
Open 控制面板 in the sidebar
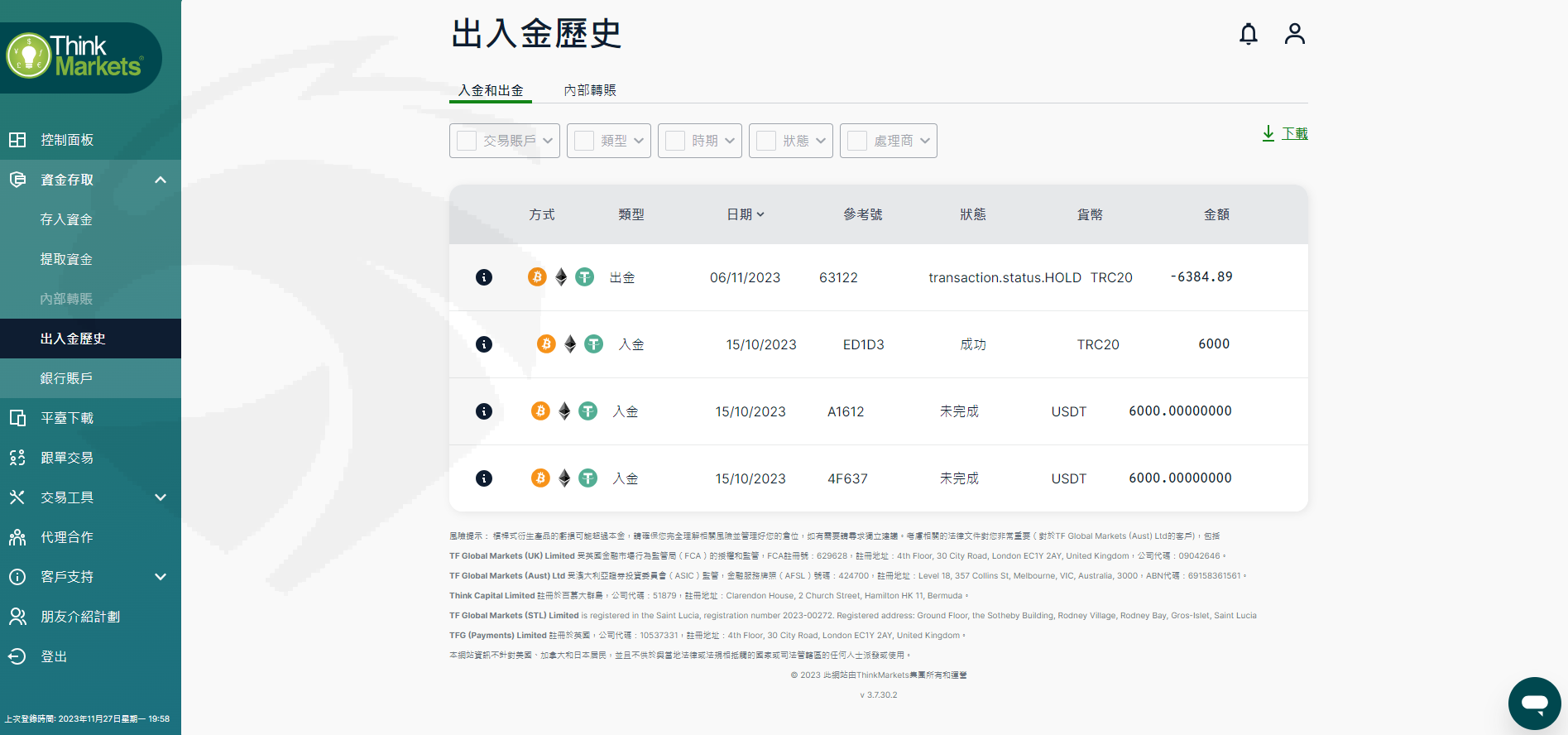pos(67,140)
